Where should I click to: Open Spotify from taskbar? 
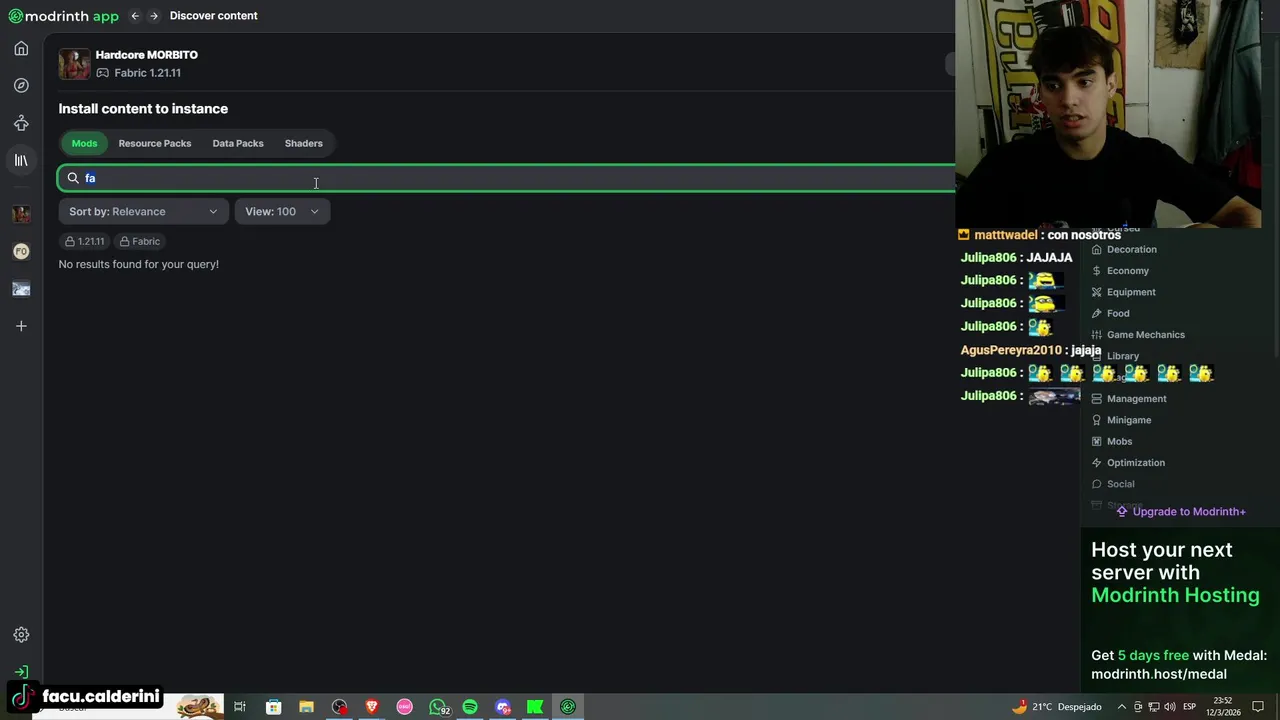[470, 707]
